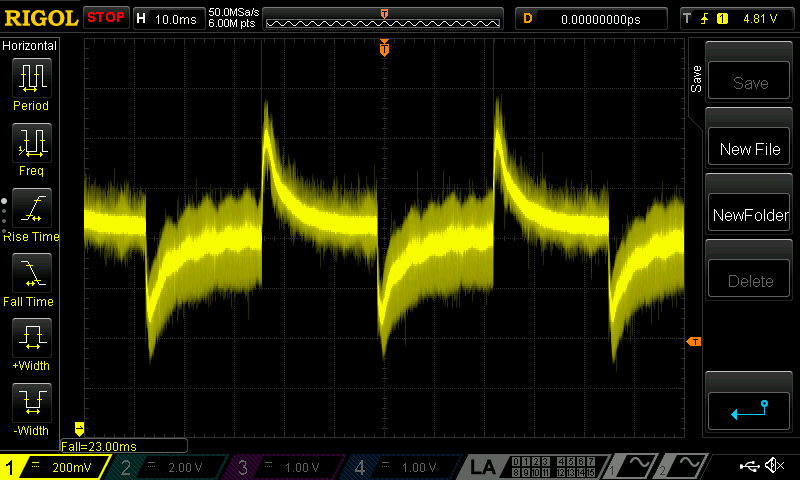Add the -Width measurement
Screen dimensions: 800x480
pyautogui.click(x=31, y=410)
